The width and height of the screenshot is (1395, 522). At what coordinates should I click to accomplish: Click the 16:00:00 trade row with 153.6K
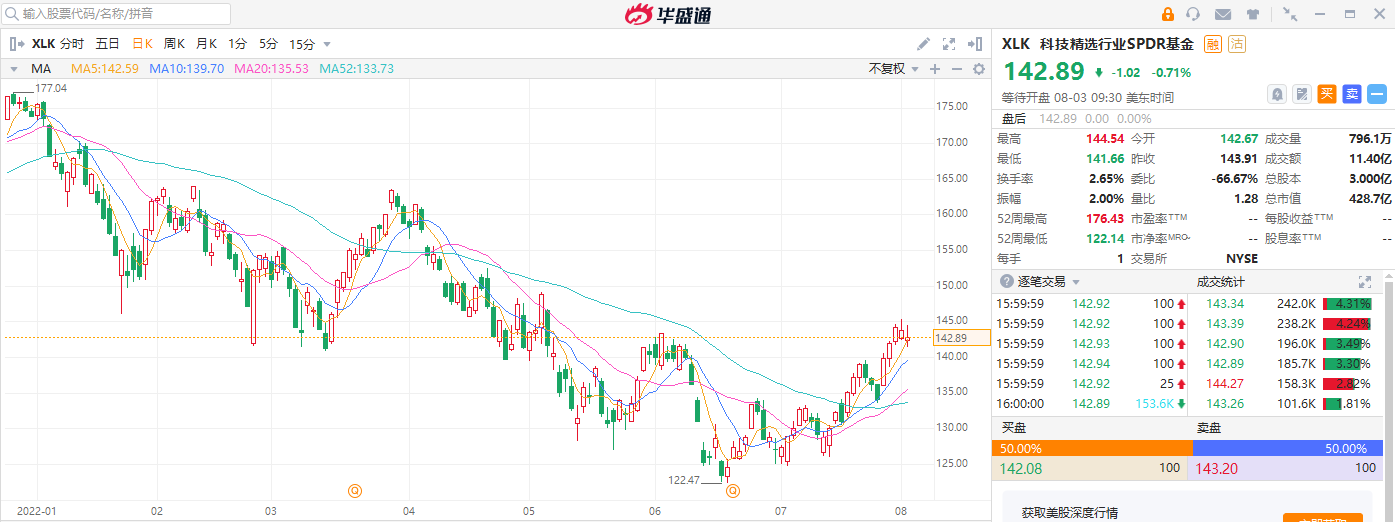pyautogui.click(x=1092, y=404)
